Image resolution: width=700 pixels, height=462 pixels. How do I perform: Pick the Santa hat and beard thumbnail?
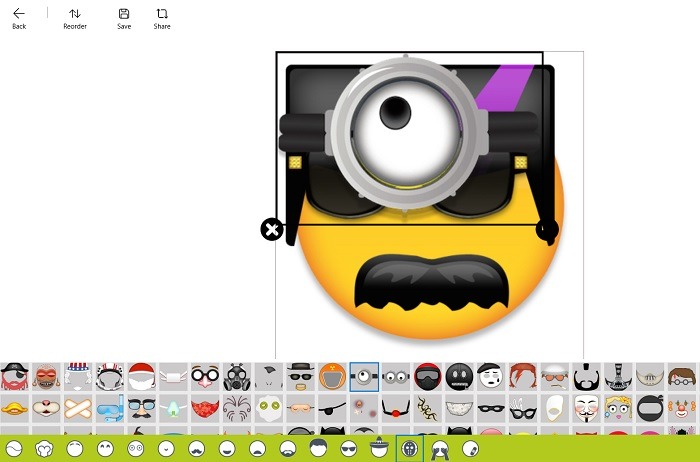click(x=142, y=377)
